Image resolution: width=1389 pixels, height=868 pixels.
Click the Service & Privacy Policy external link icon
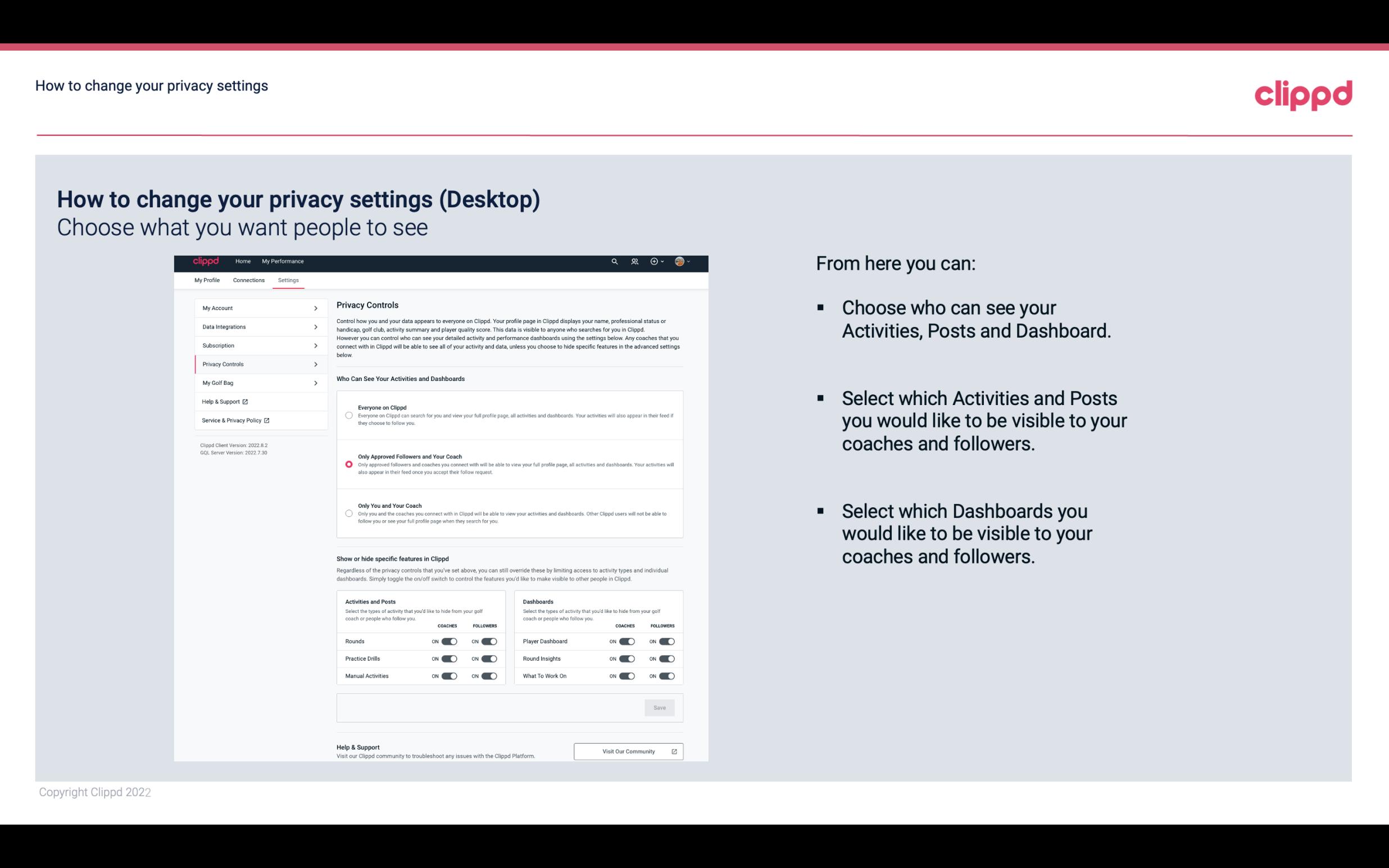tap(266, 420)
